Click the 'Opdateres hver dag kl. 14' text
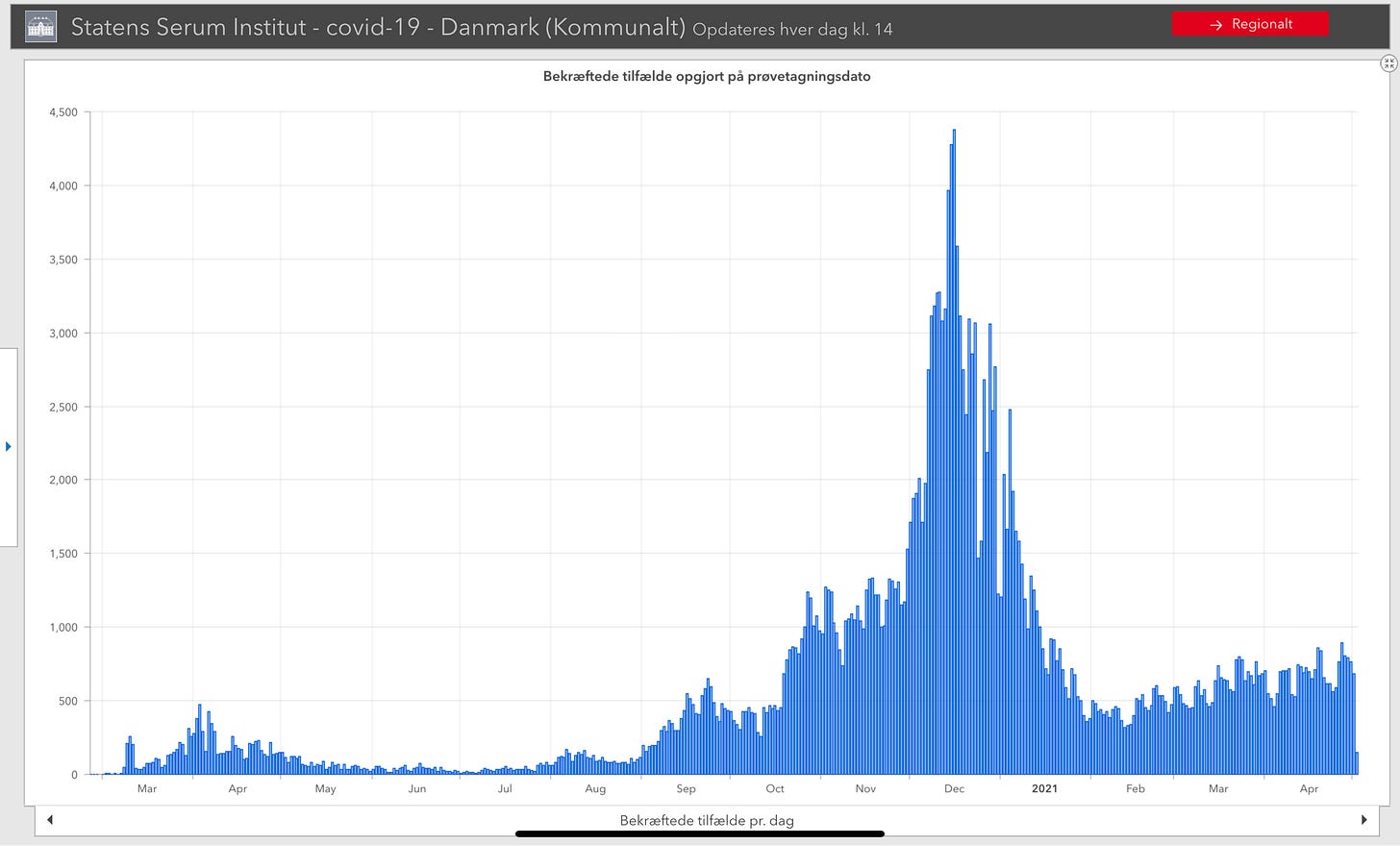 point(792,29)
